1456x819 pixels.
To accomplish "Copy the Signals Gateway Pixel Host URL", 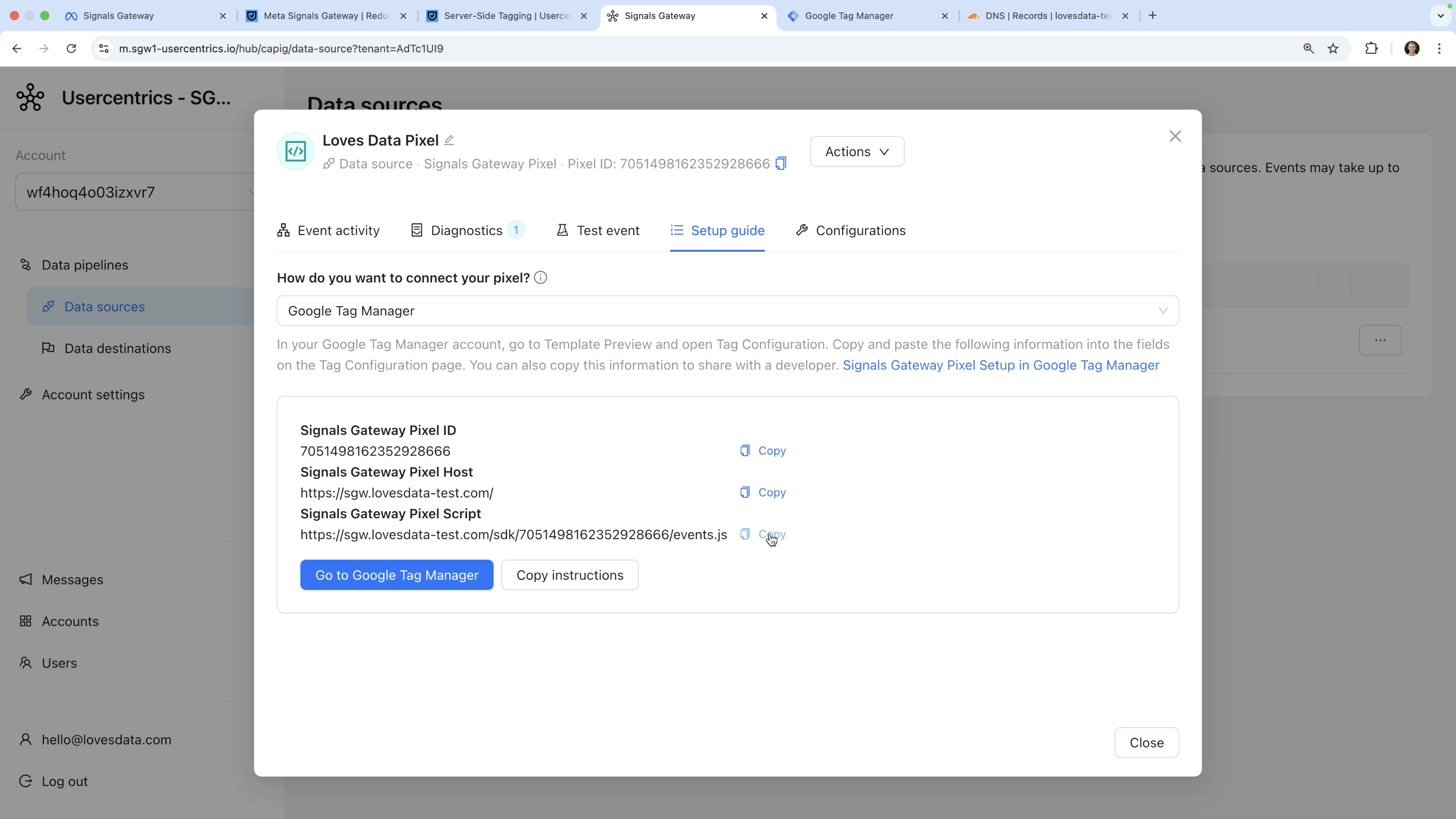I will point(763,493).
